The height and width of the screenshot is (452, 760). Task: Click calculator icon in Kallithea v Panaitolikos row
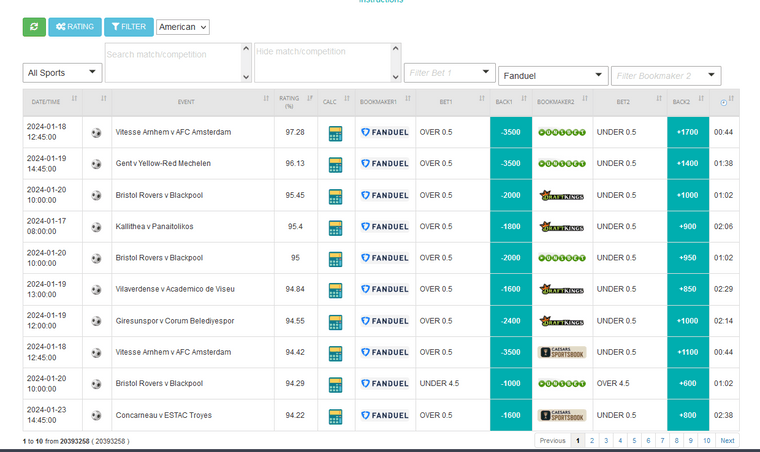(335, 227)
